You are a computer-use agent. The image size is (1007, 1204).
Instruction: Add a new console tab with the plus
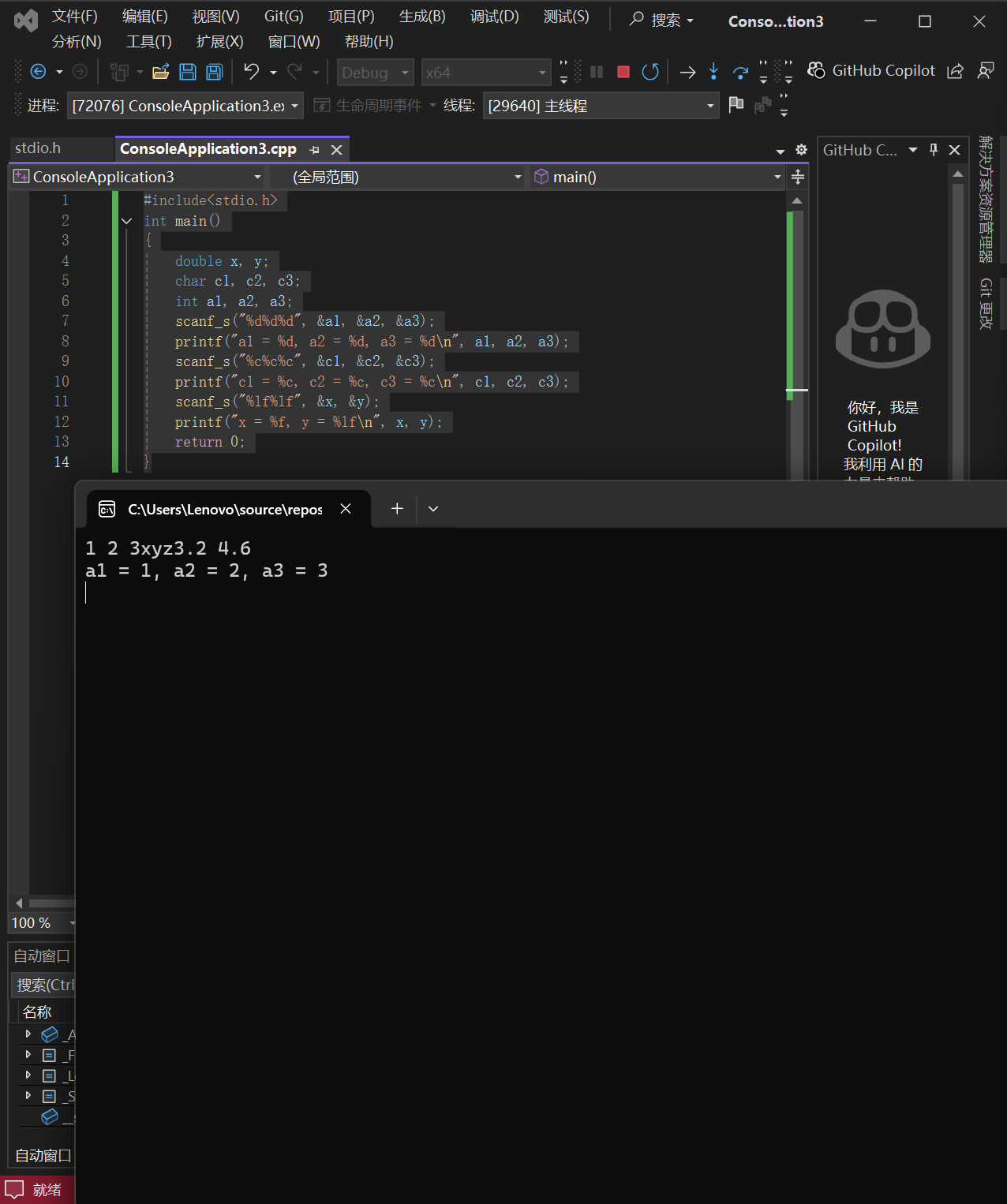pos(397,509)
